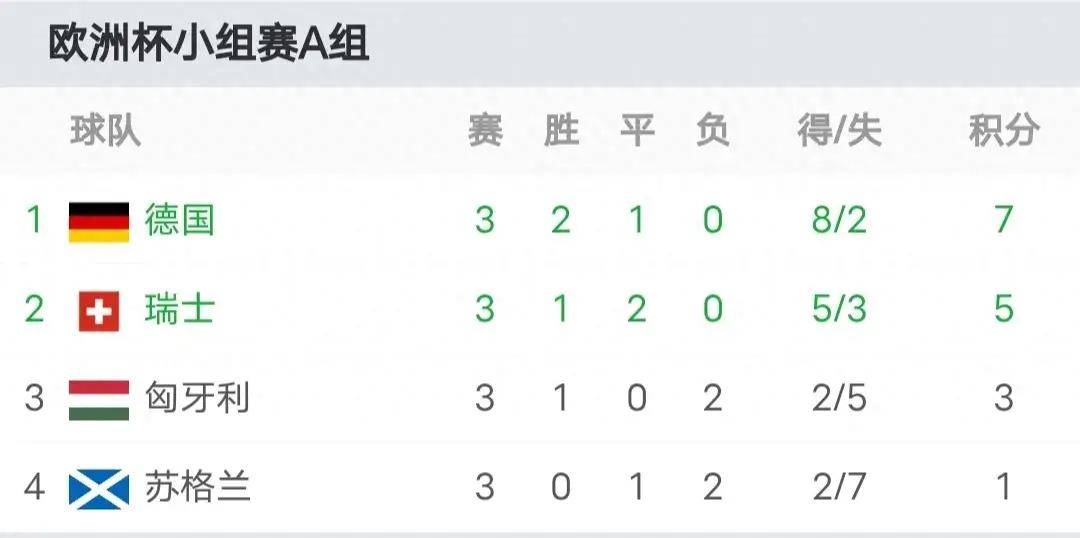The width and height of the screenshot is (1080, 538).
Task: Click the 平 column header
Action: point(637,131)
